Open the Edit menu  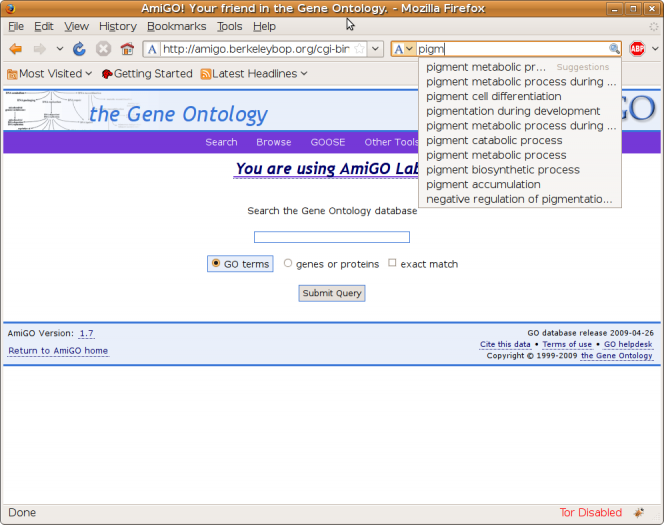tap(44, 26)
